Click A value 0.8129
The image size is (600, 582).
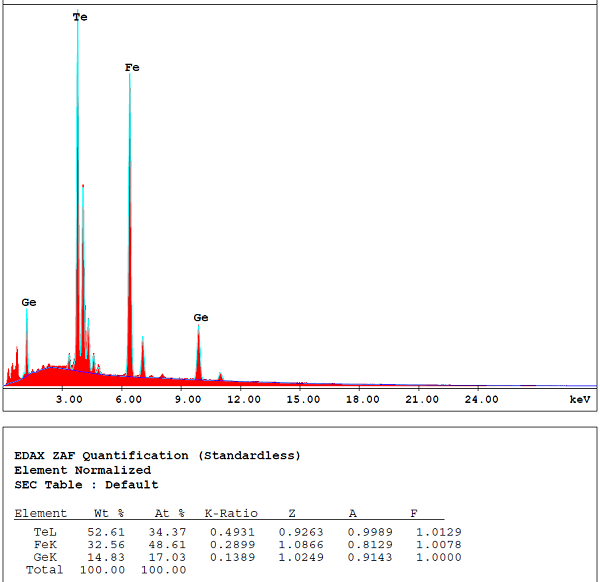370,545
